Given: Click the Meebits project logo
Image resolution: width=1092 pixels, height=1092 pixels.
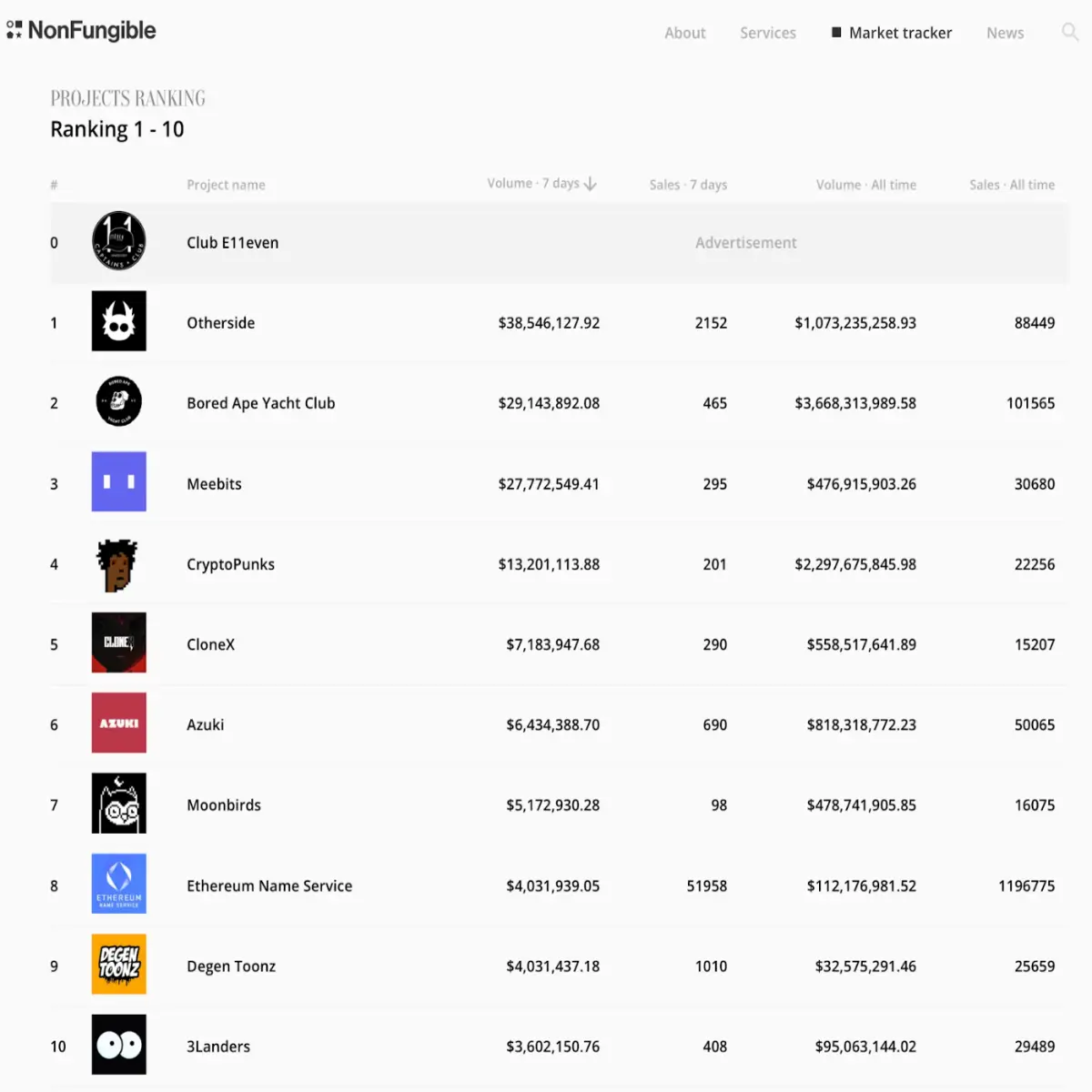Looking at the screenshot, I should (119, 481).
